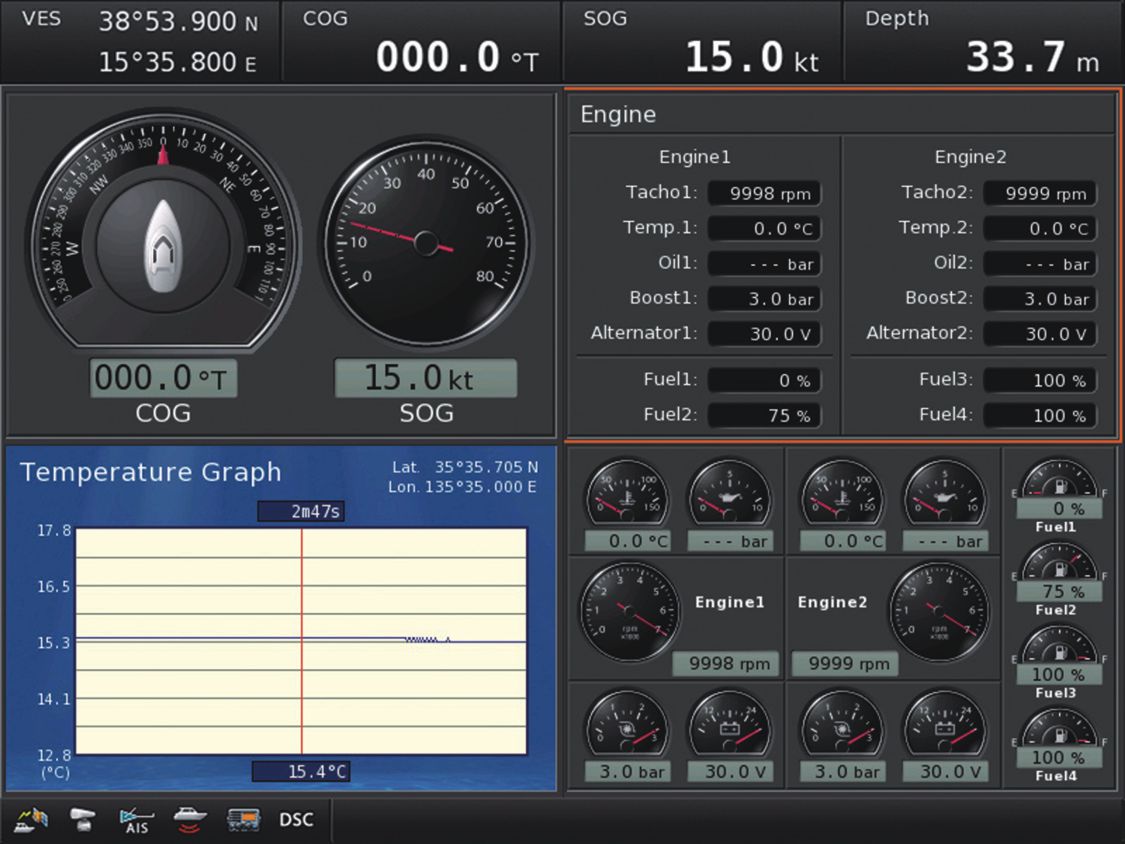
Task: Select the Fuel2 75 % field in Engine table
Action: coord(764,416)
